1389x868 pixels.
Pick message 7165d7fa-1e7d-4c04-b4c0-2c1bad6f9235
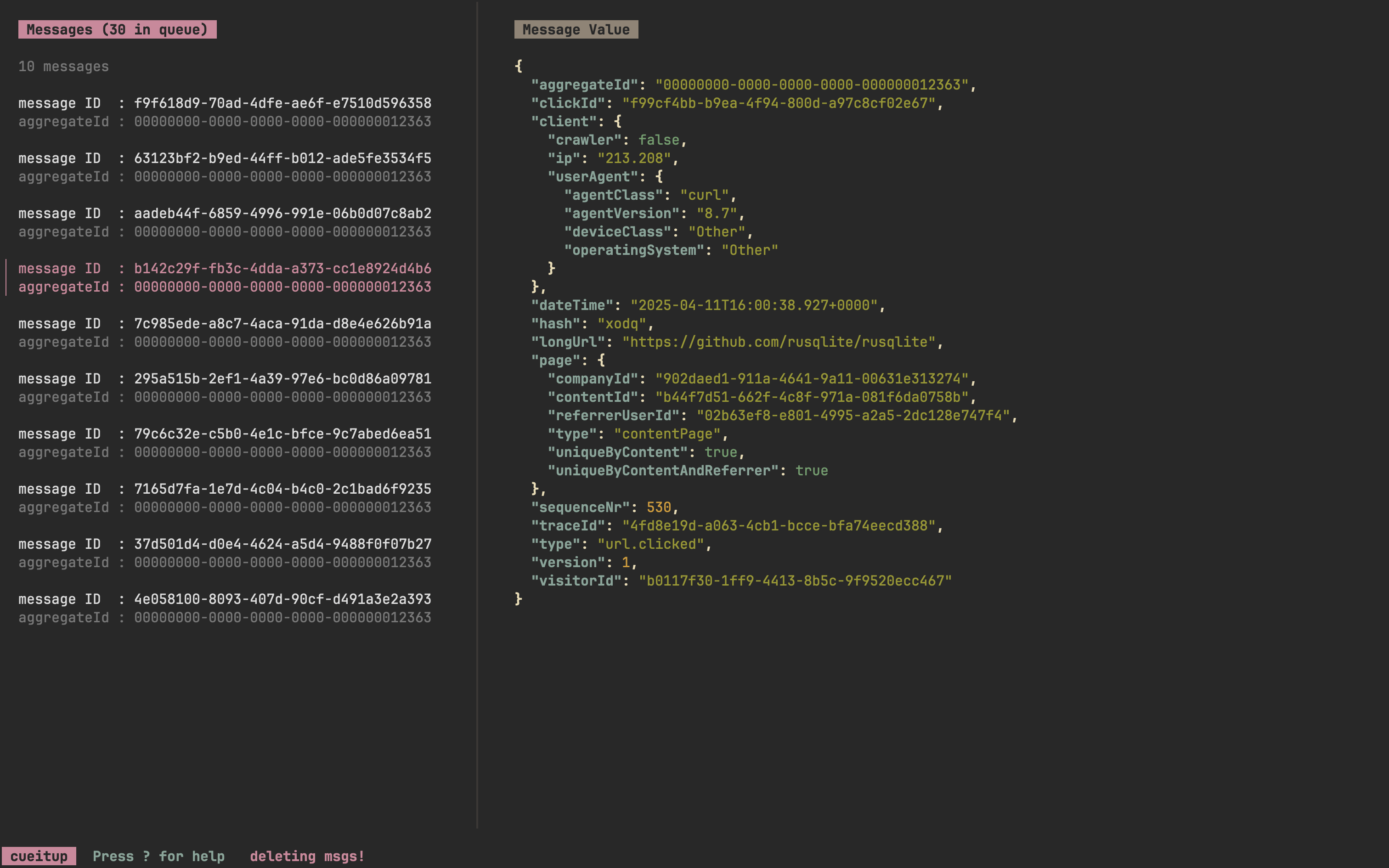[x=282, y=489]
